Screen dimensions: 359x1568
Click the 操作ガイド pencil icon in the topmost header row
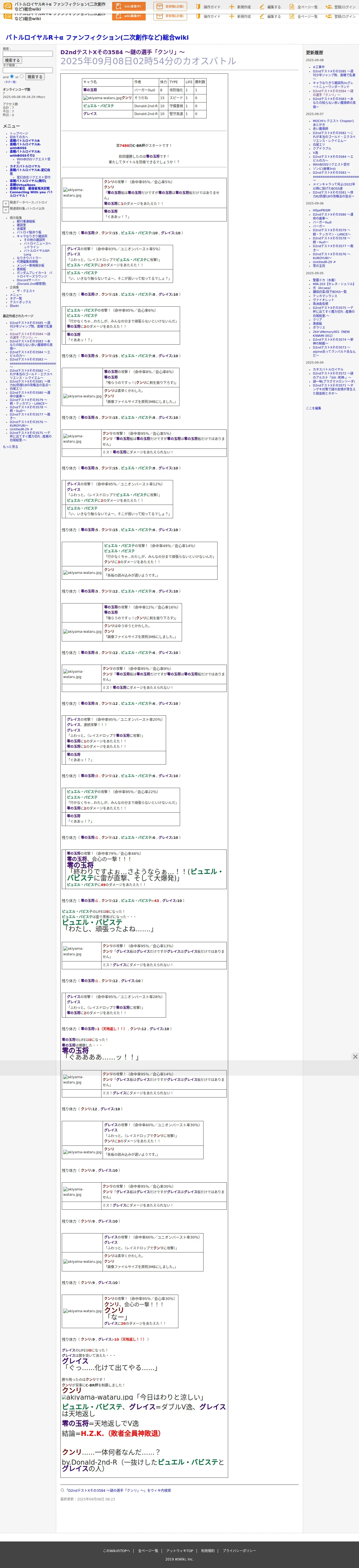point(198,7)
